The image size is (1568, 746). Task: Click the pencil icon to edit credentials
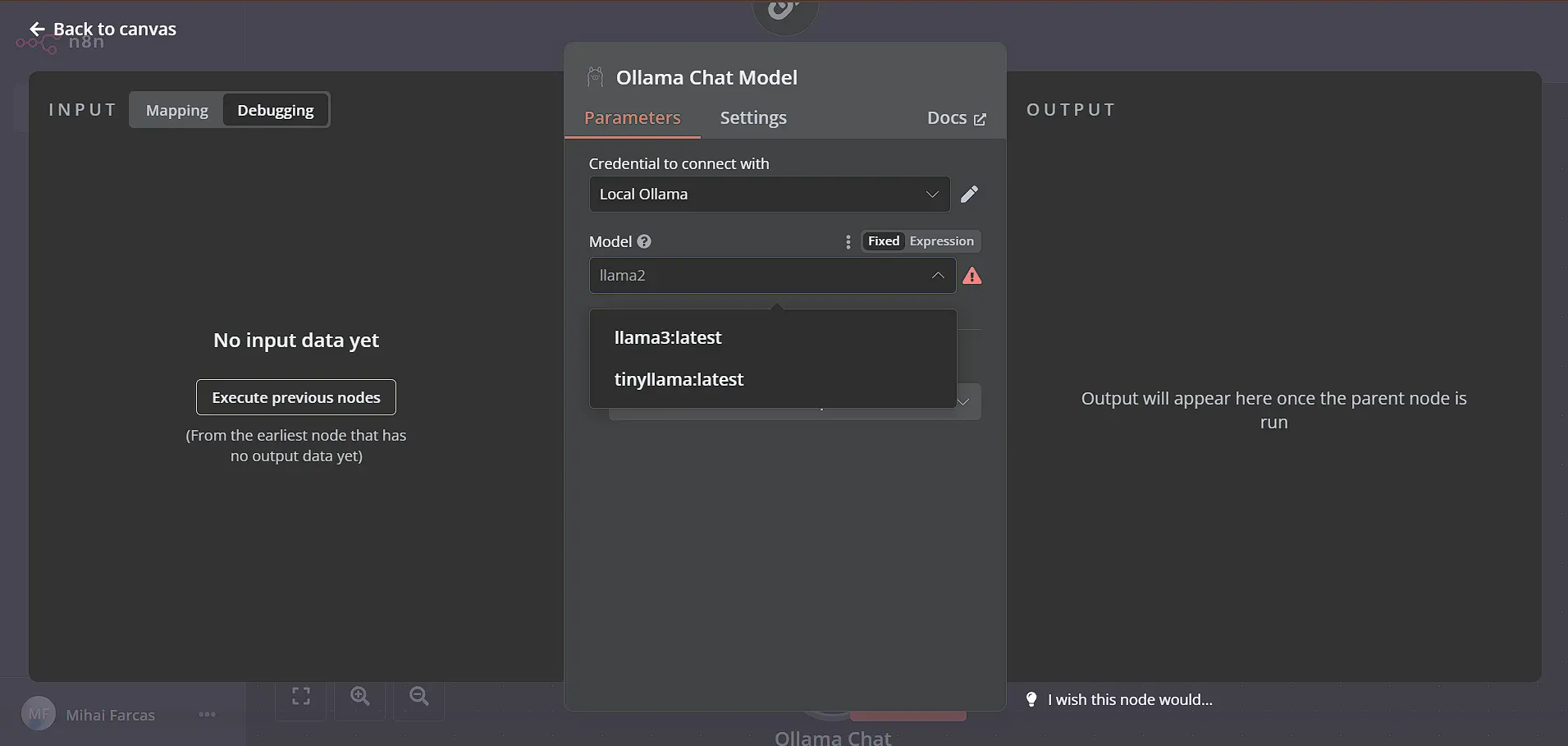[x=970, y=194]
